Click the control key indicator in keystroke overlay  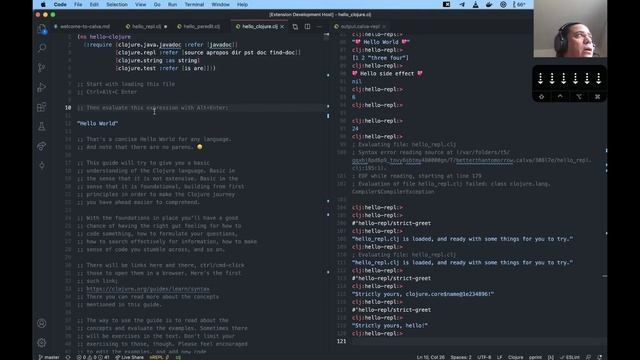(x=560, y=97)
